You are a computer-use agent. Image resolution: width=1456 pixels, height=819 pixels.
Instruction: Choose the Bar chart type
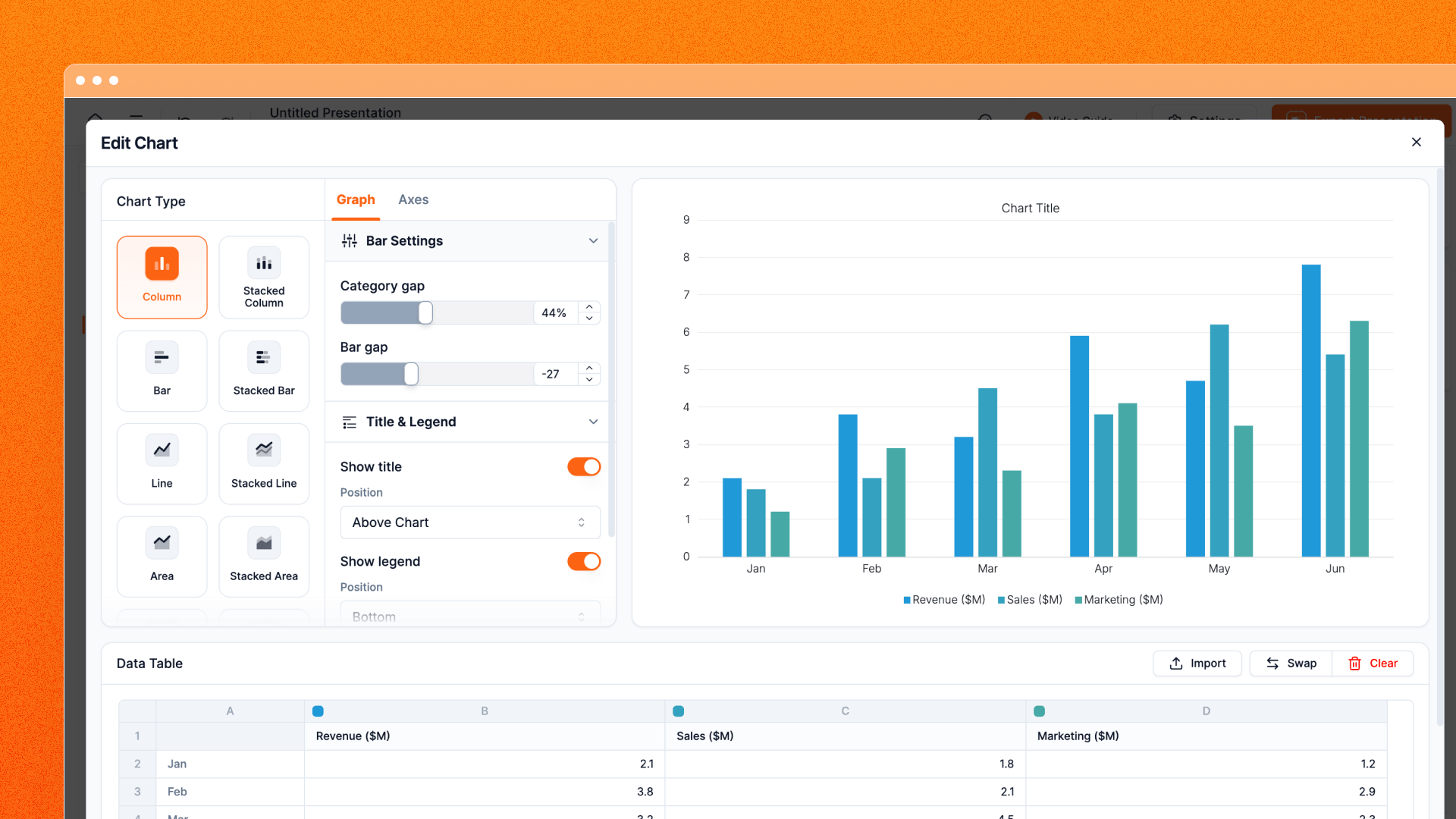click(x=162, y=371)
